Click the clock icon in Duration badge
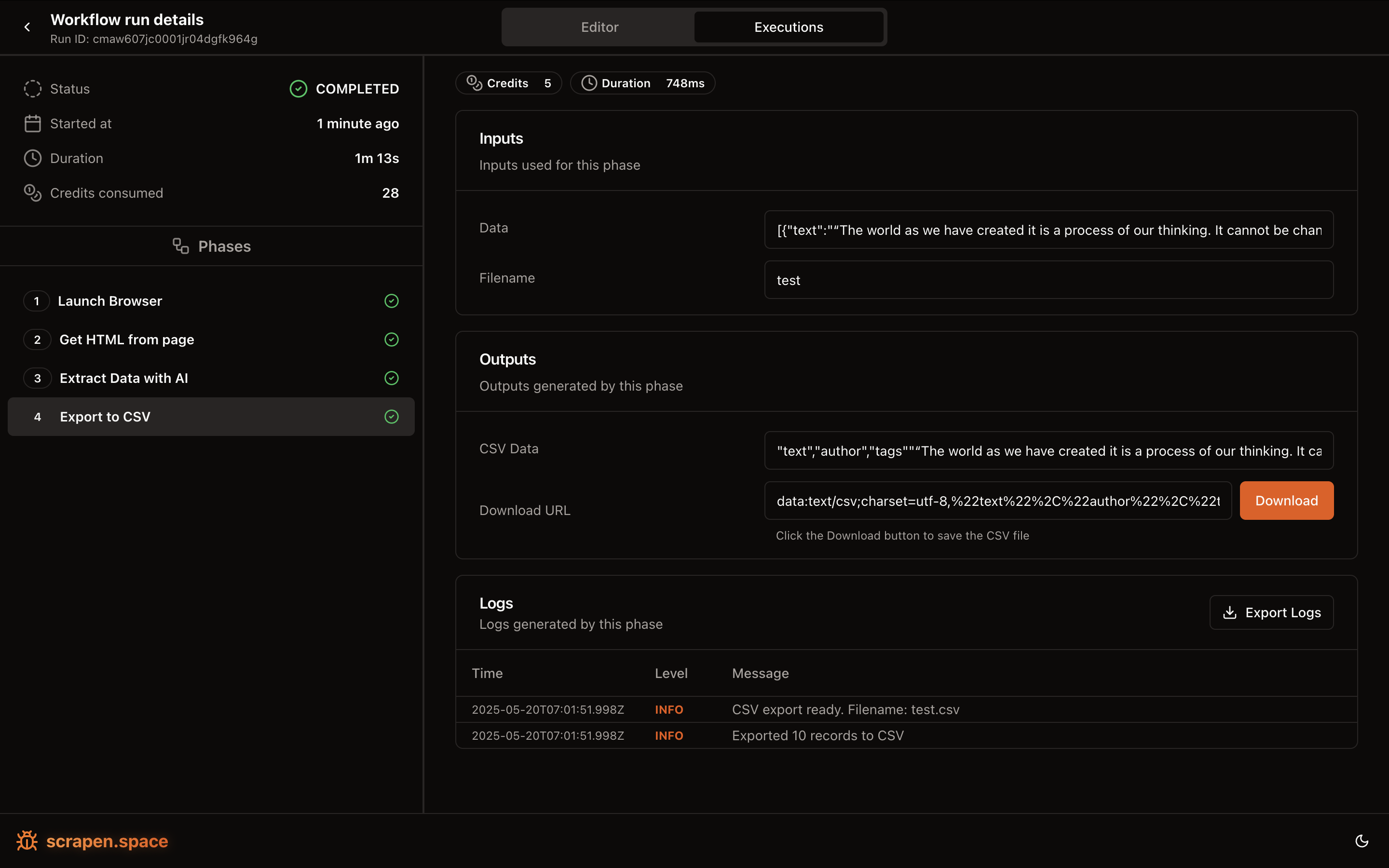 tap(589, 83)
